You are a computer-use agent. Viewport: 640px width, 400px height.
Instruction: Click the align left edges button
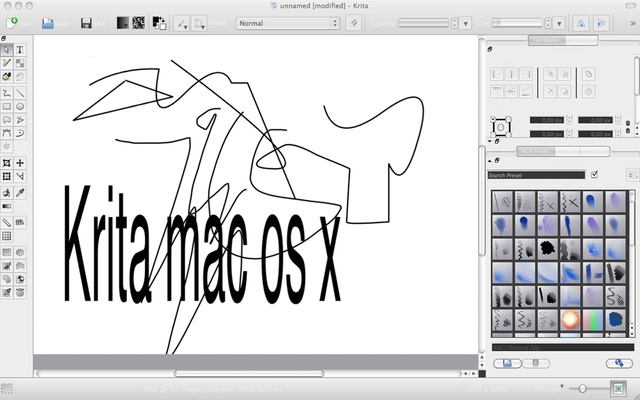click(x=497, y=74)
